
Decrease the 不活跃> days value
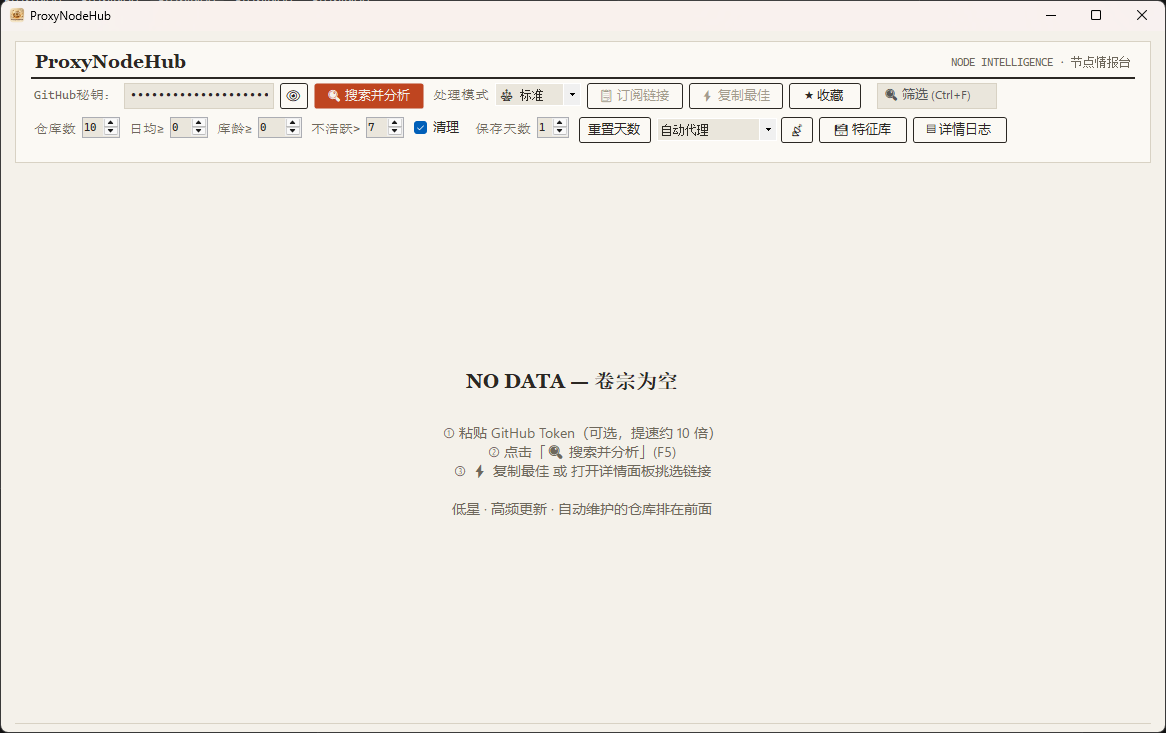click(396, 132)
